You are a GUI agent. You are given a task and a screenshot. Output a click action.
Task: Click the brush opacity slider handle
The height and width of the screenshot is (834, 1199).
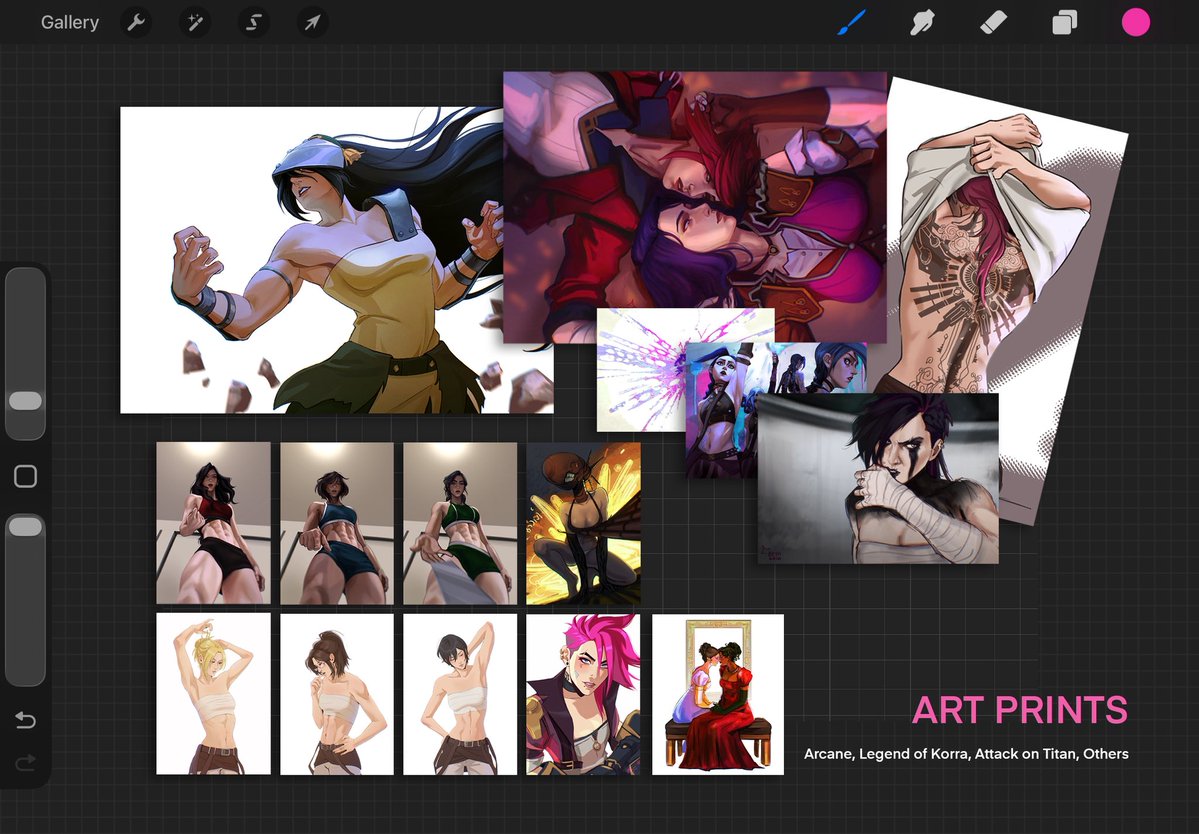(25, 526)
